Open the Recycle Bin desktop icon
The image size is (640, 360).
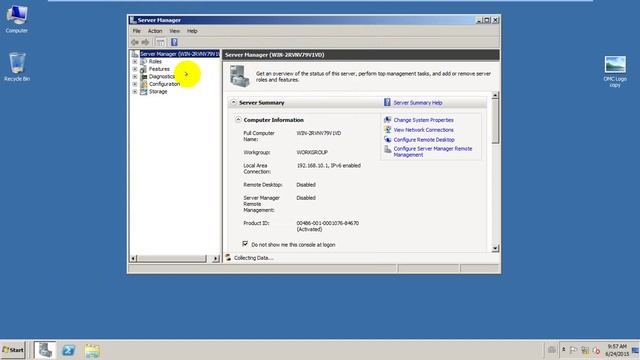pos(17,67)
